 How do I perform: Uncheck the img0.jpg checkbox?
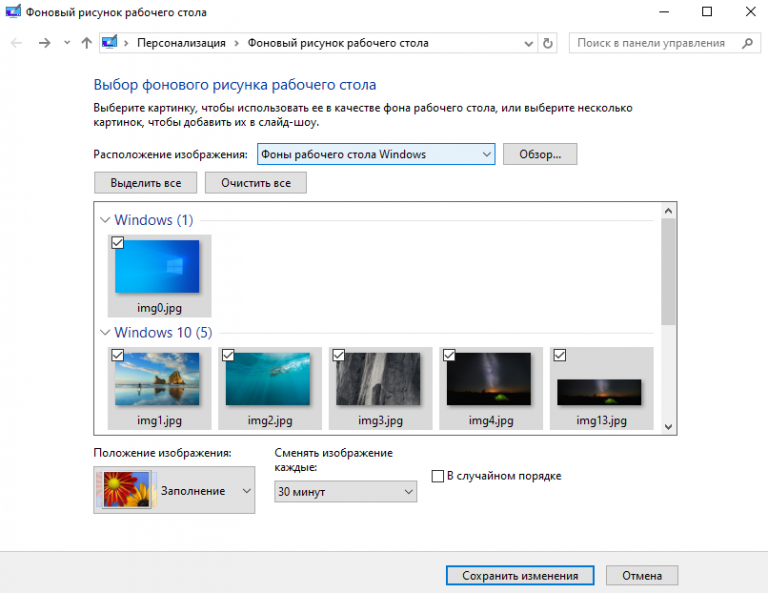(x=117, y=242)
